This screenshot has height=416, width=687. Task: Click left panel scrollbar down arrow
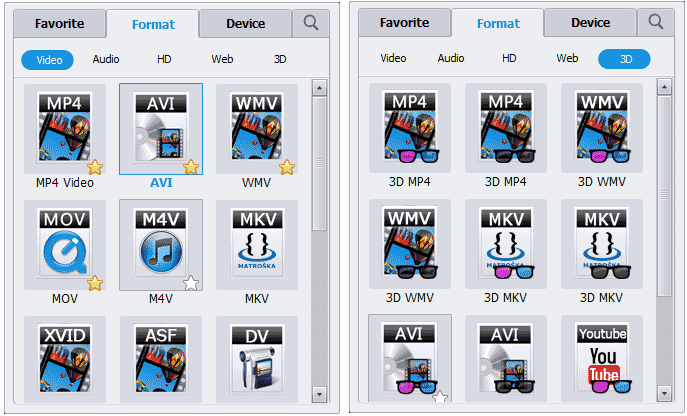coord(319,395)
